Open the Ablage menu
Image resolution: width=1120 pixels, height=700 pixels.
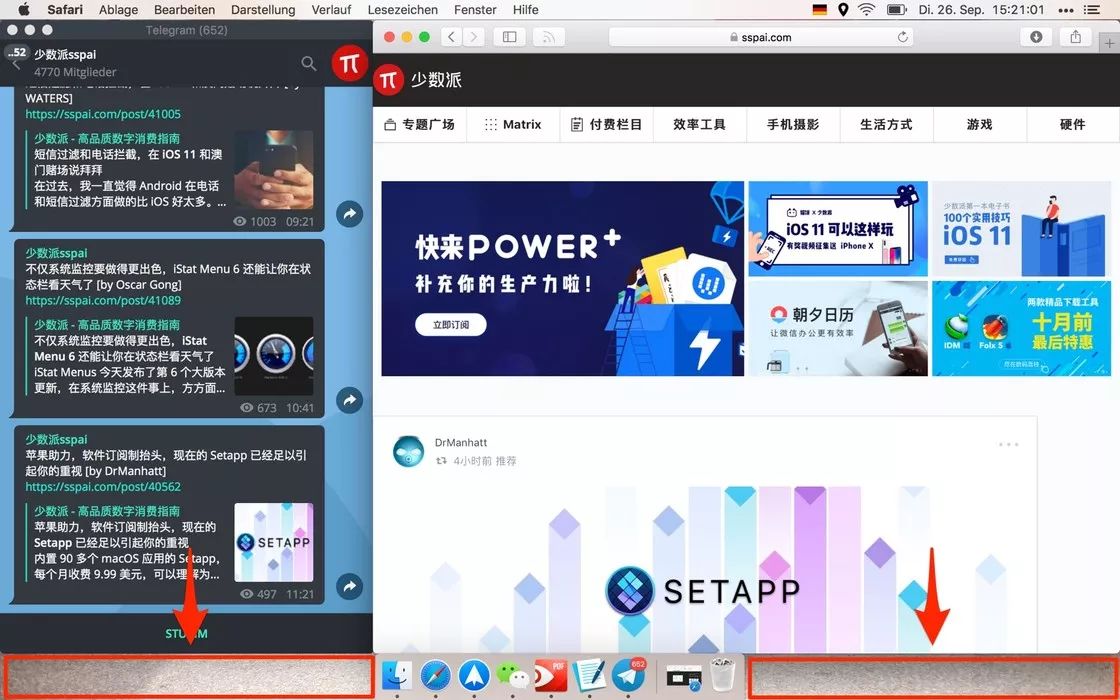coord(119,10)
